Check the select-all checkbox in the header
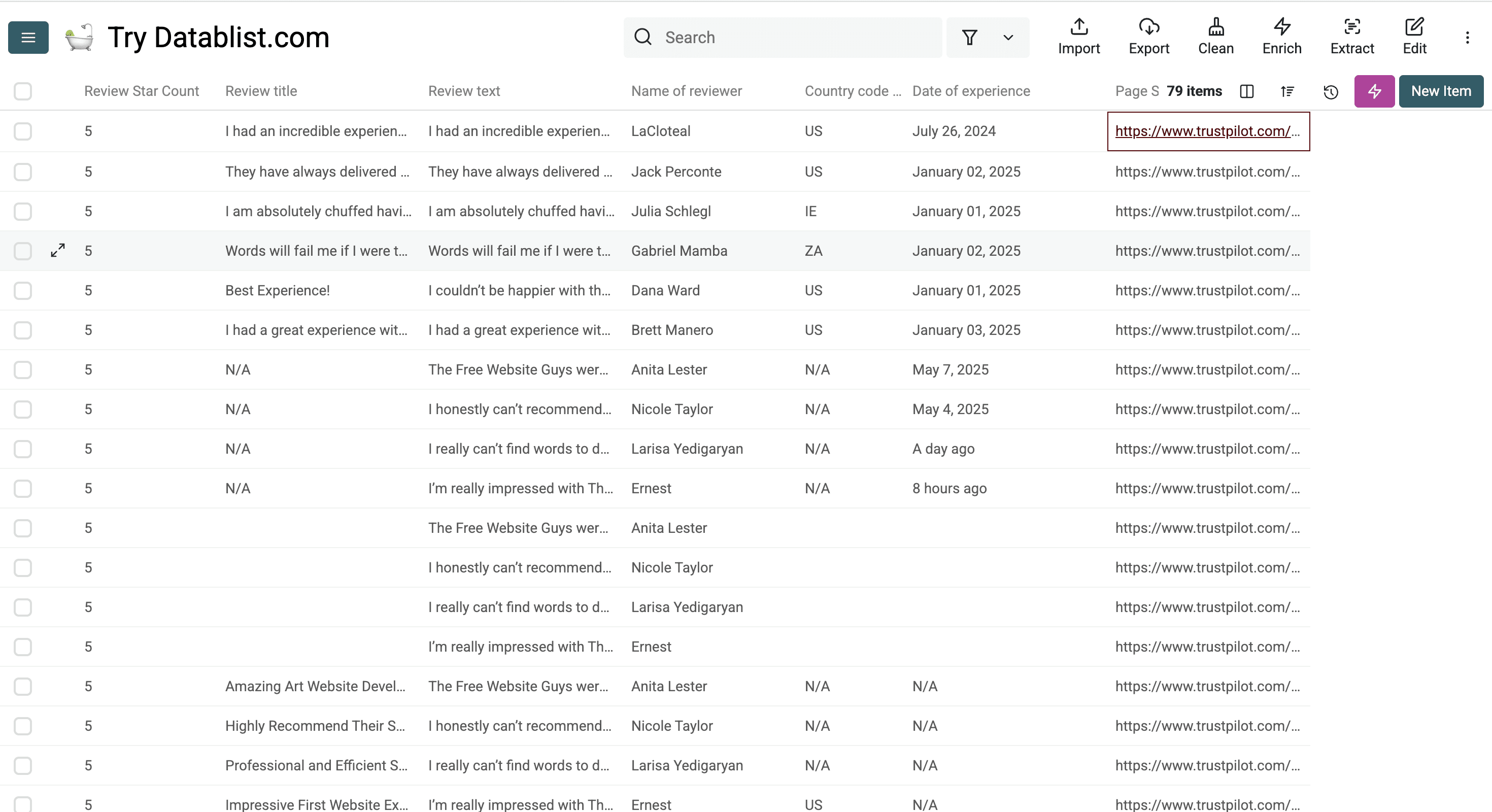 [23, 91]
